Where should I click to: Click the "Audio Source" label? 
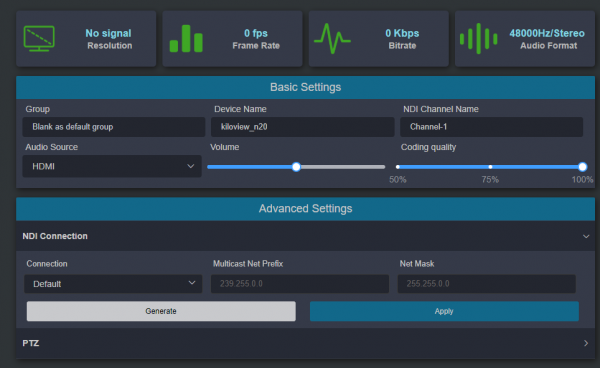pyautogui.click(x=52, y=147)
